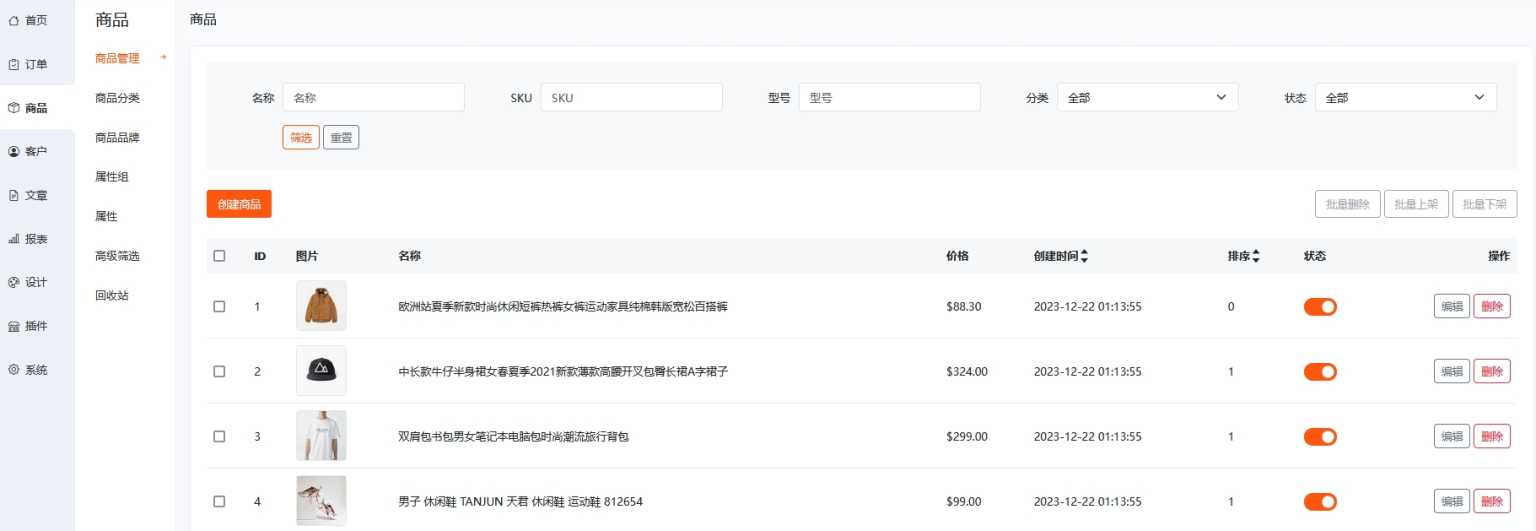Navigate to 回收站 recycle bin menu item
The image size is (1536, 531).
(112, 296)
